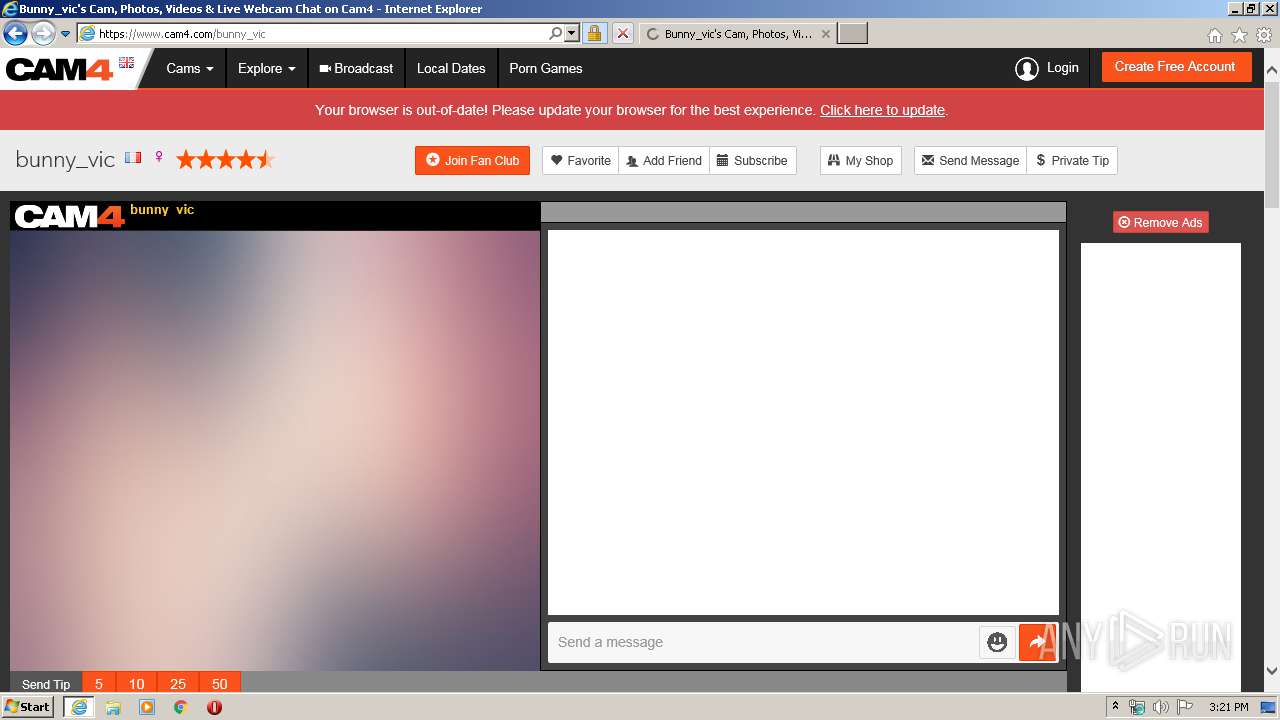Click the bunny_vic profile name heading

[65, 160]
